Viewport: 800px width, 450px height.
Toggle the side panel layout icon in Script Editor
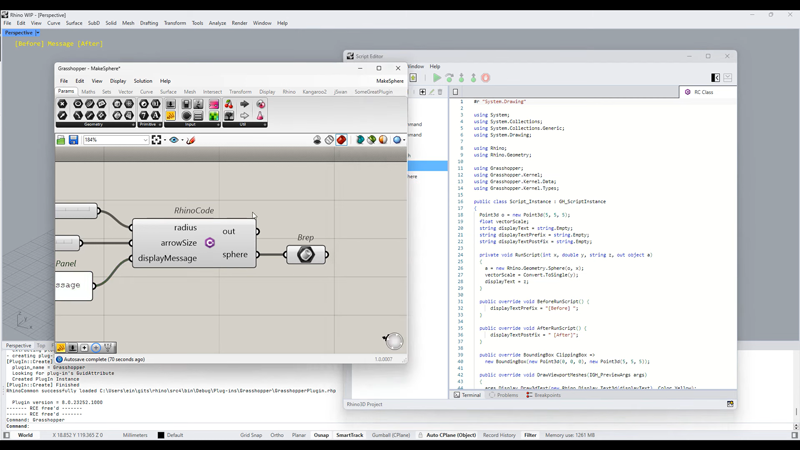715,78
